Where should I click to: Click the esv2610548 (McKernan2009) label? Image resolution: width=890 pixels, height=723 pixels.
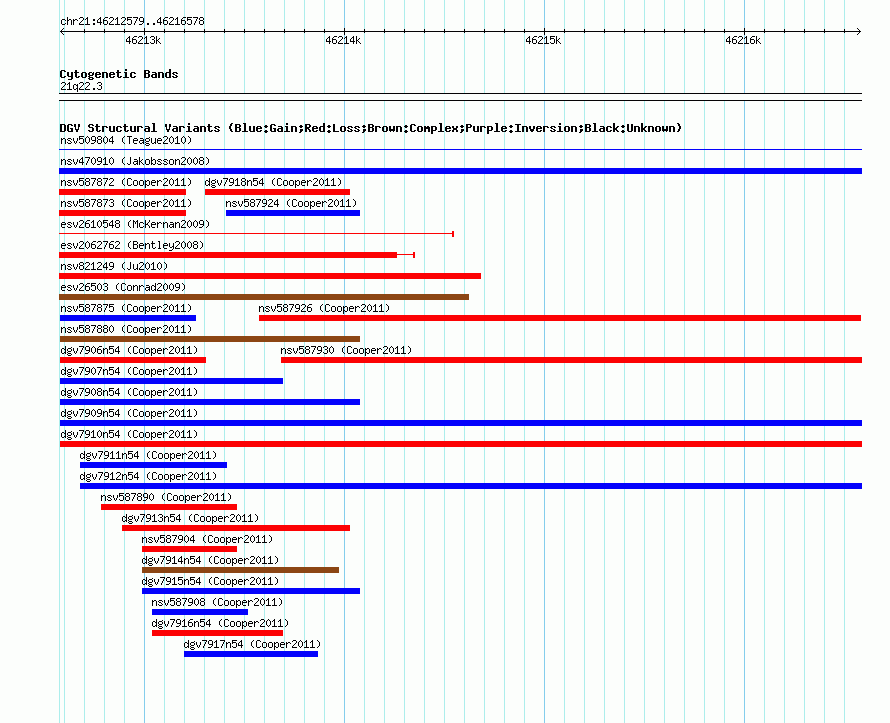point(135,224)
